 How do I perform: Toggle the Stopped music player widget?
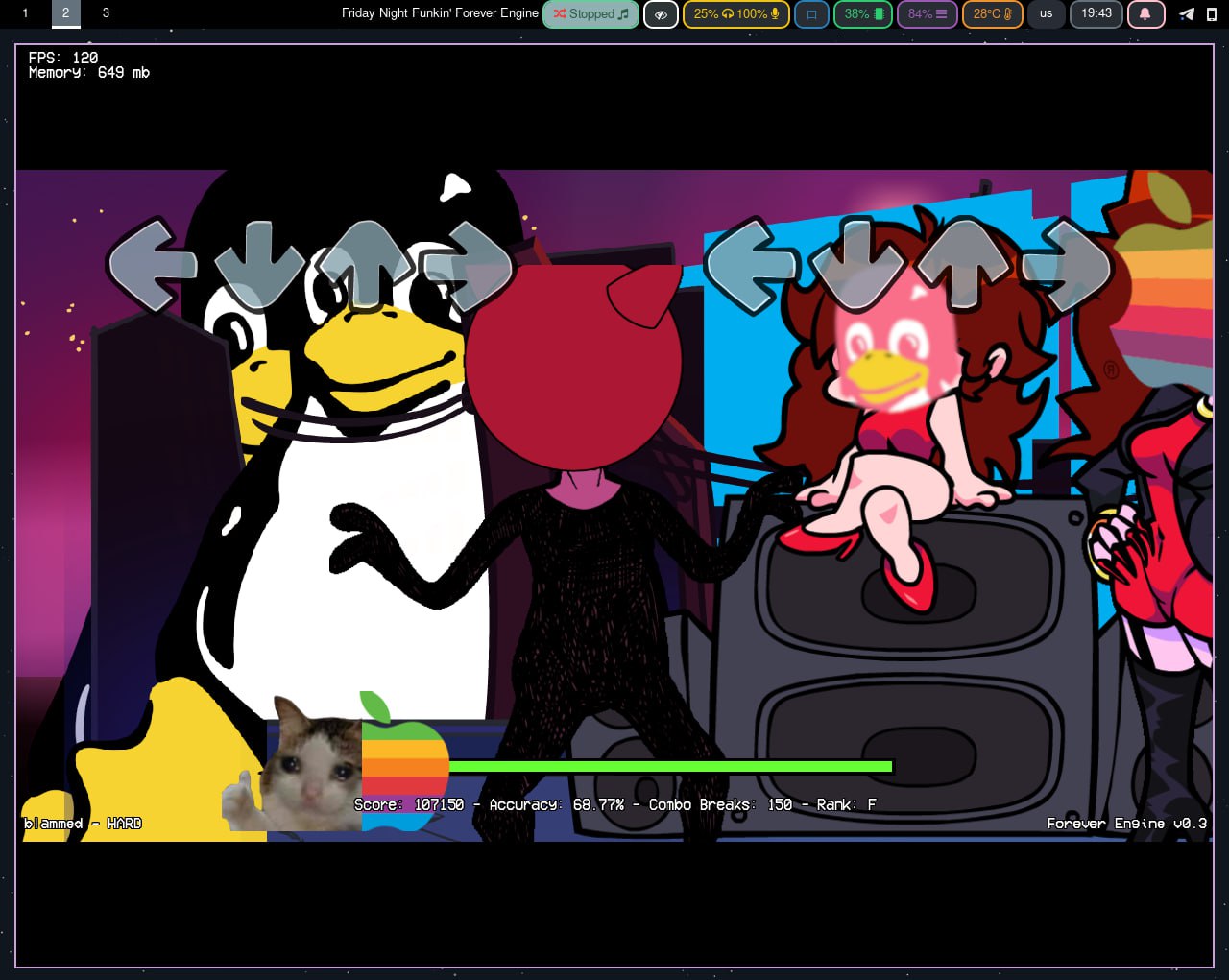(590, 14)
